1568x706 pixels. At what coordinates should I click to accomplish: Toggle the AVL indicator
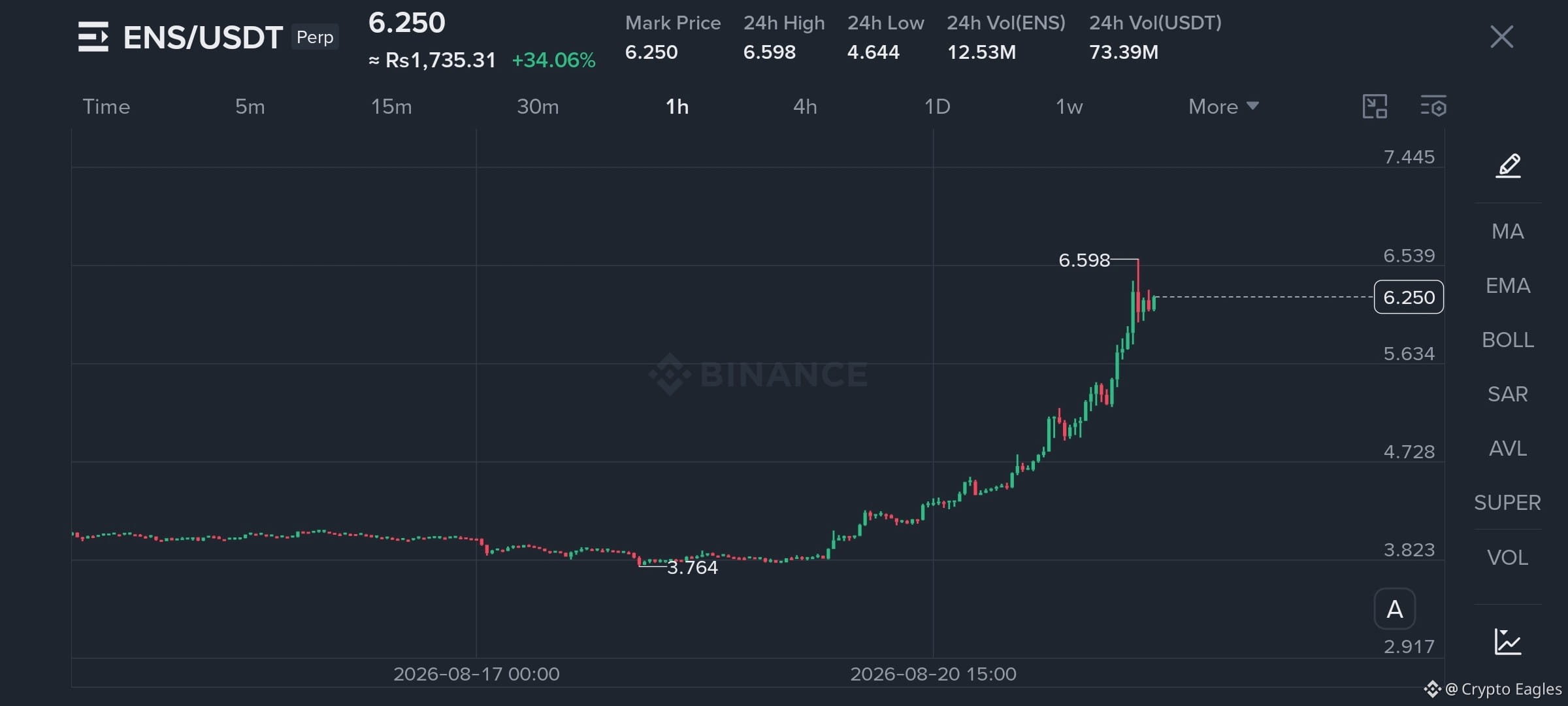1508,448
